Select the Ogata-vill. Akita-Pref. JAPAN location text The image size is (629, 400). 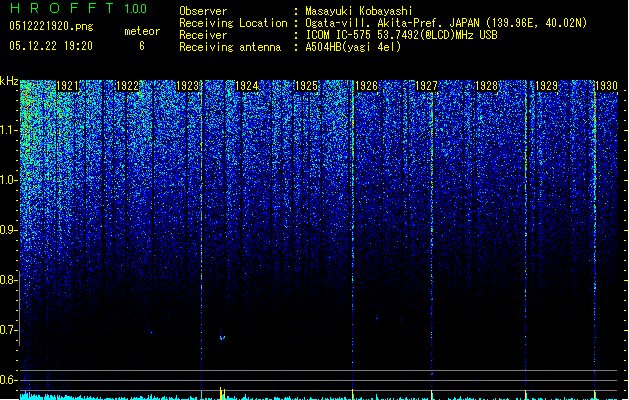[446, 23]
